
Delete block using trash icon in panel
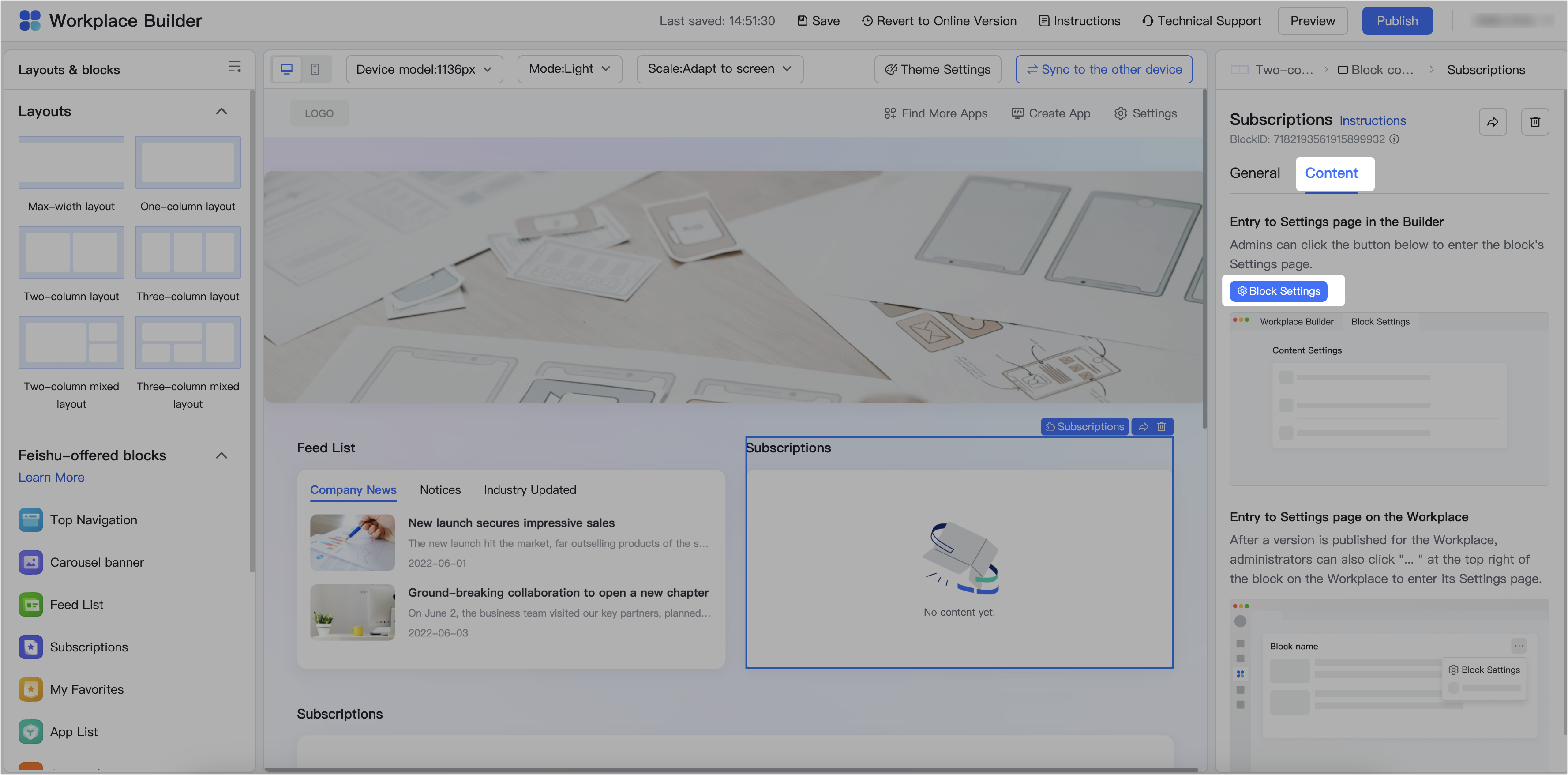pos(1535,122)
